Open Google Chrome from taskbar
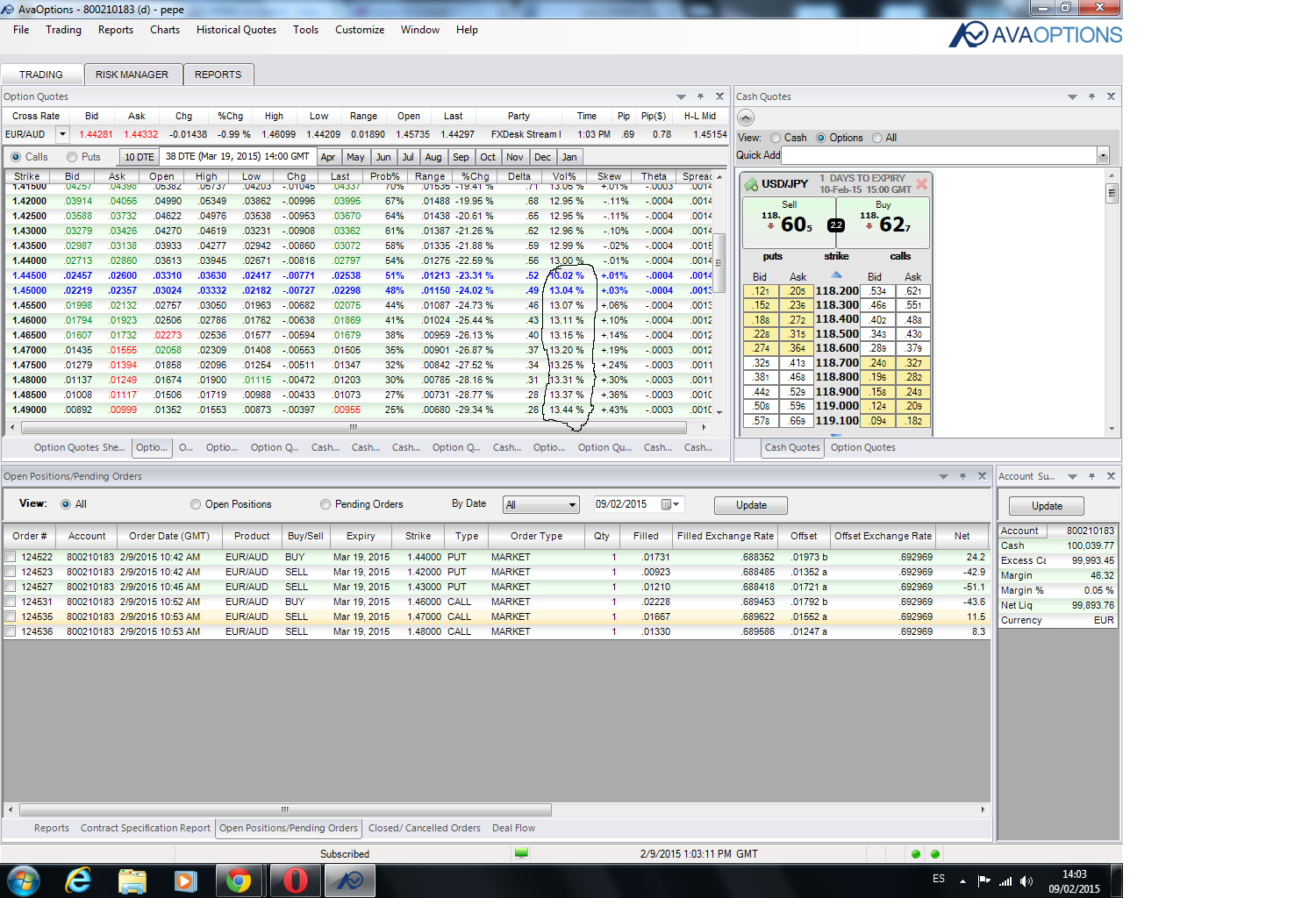 (x=239, y=880)
